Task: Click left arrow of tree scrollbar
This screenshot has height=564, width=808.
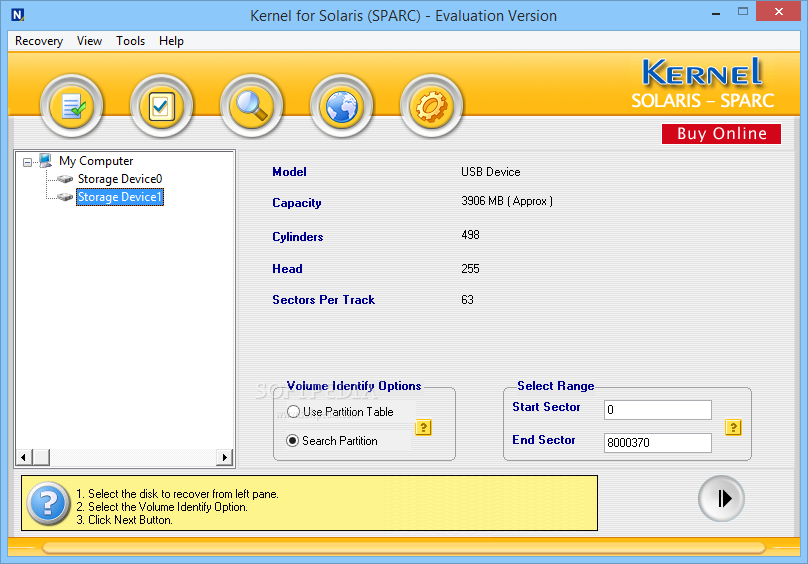Action: tap(23, 457)
